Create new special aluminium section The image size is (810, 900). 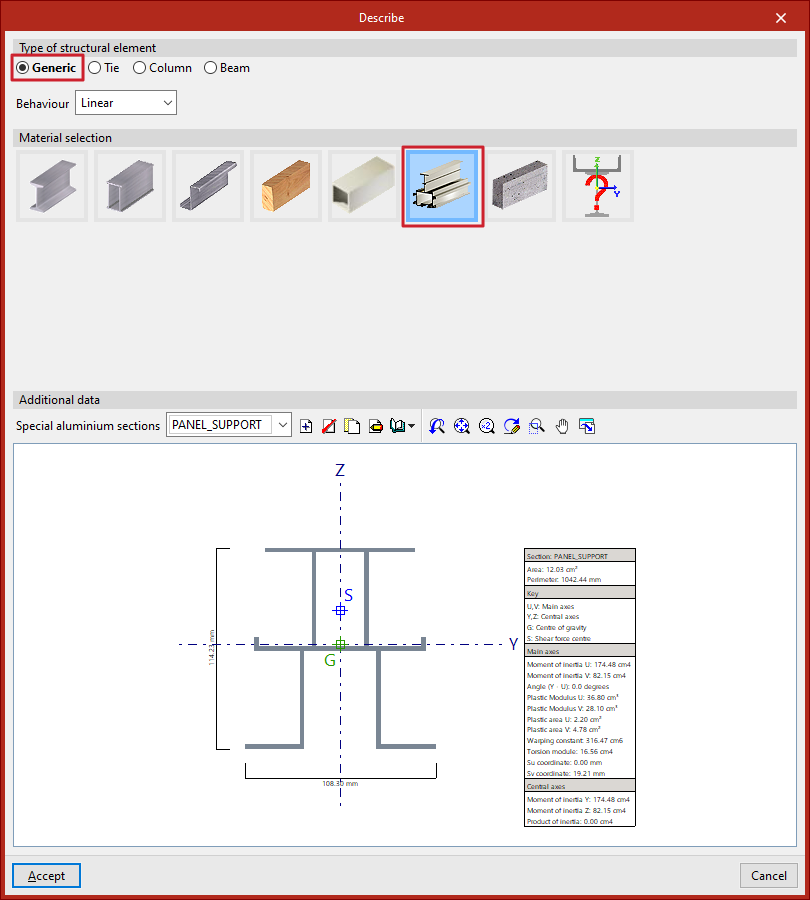[306, 426]
